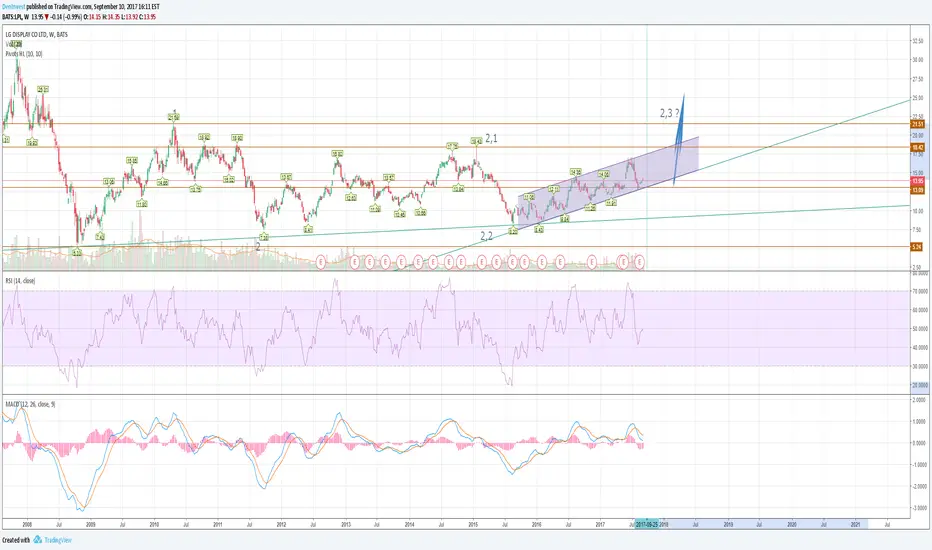Click the 2009 year label on time axis
Viewport: 932px width, 550px height.
click(x=90, y=524)
